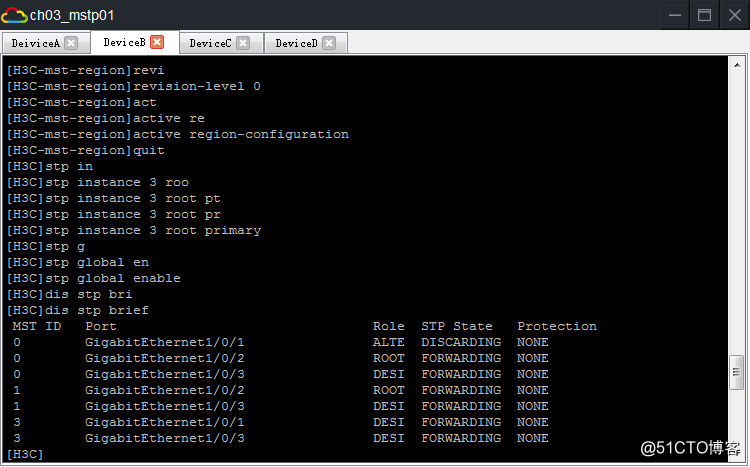Close the DeiviceA tab
Screen dimensions: 750x467
tap(71, 43)
